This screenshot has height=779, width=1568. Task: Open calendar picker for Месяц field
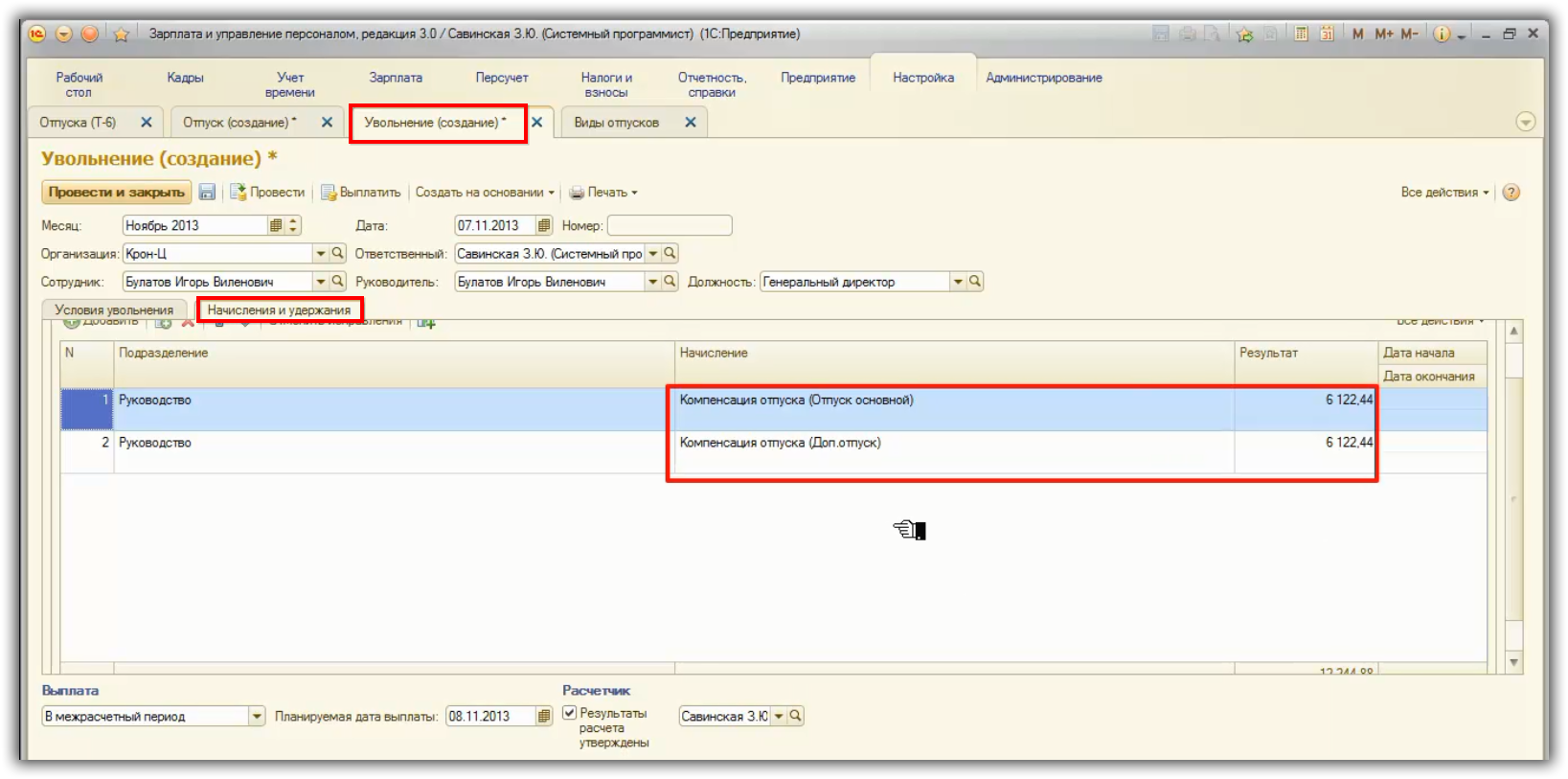(276, 226)
